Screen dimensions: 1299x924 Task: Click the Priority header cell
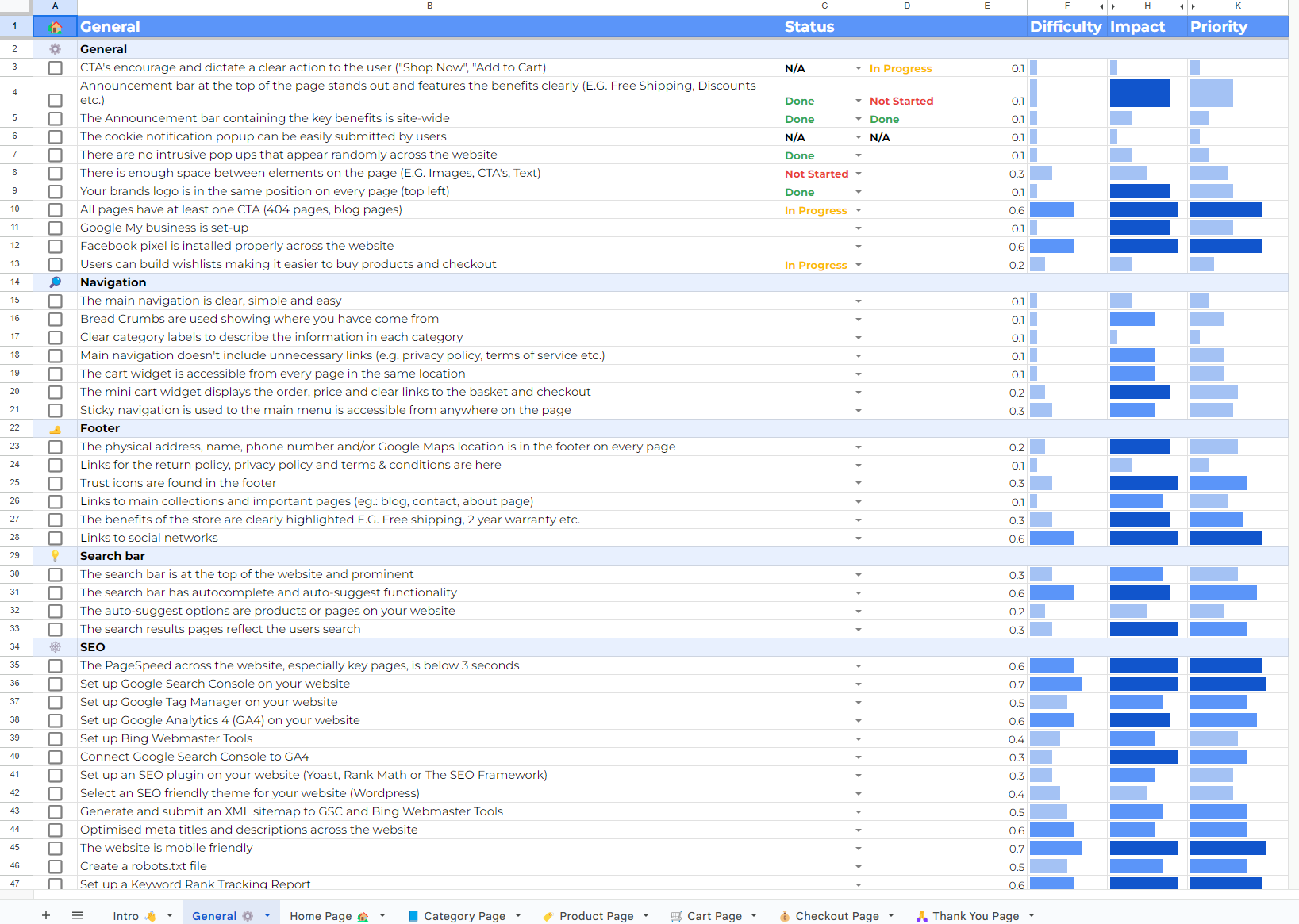click(x=1238, y=26)
